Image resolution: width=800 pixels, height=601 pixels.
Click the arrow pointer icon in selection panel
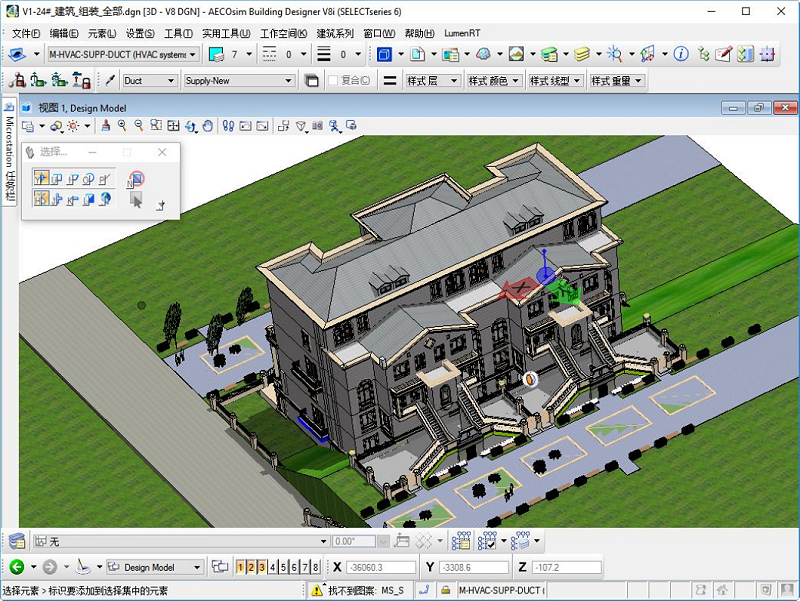136,200
